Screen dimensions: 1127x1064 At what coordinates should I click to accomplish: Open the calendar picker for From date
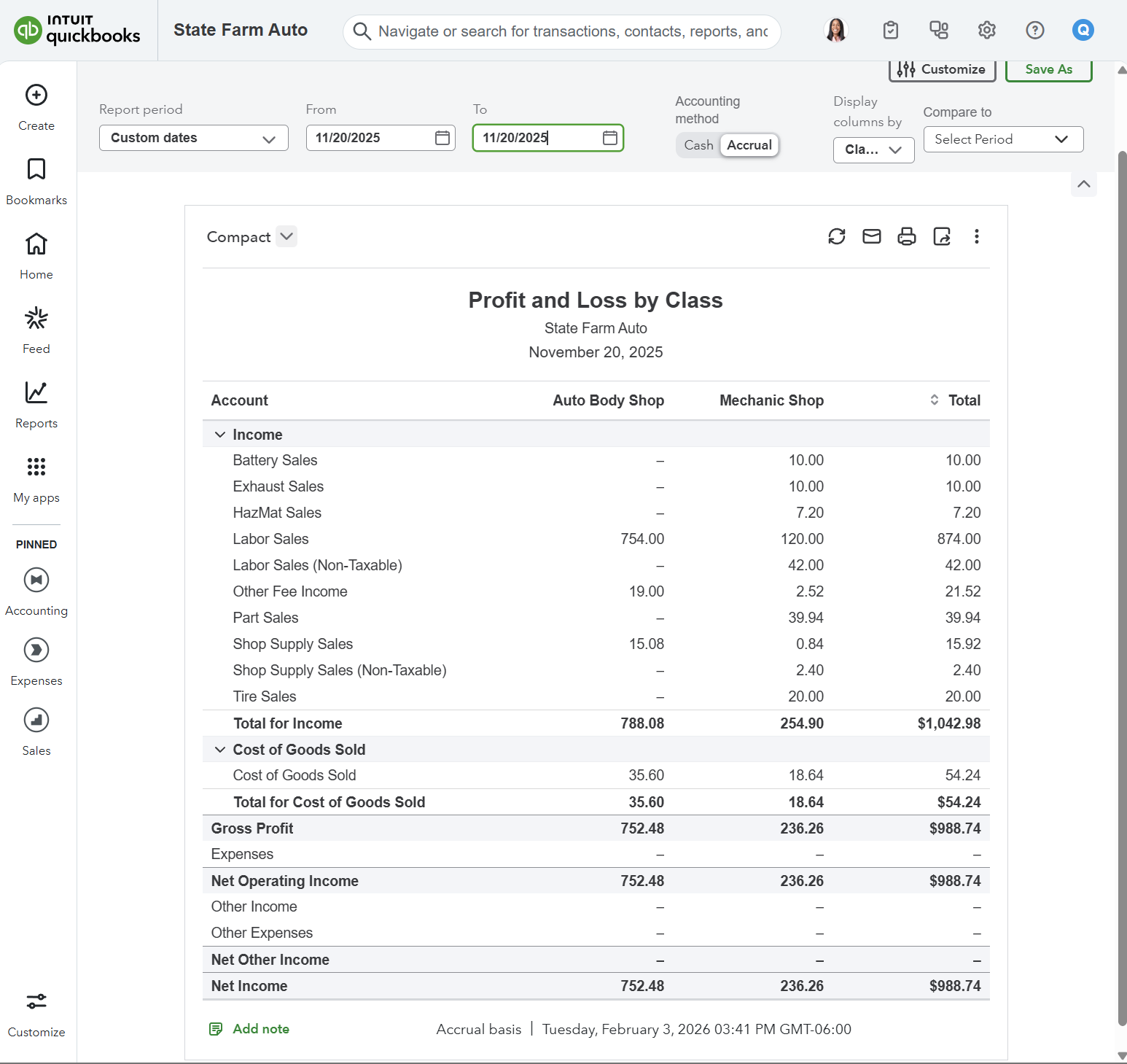(x=442, y=138)
